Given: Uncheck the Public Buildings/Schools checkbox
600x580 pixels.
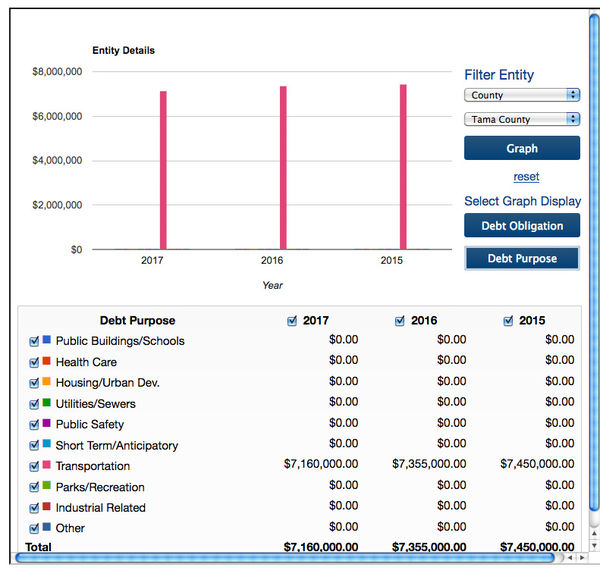Looking at the screenshot, I should click(35, 341).
